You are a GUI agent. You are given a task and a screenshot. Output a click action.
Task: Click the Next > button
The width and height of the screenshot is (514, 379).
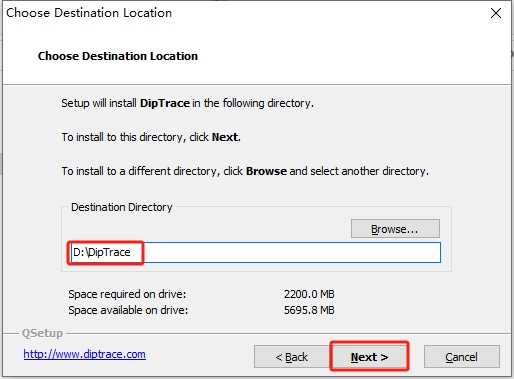(369, 357)
